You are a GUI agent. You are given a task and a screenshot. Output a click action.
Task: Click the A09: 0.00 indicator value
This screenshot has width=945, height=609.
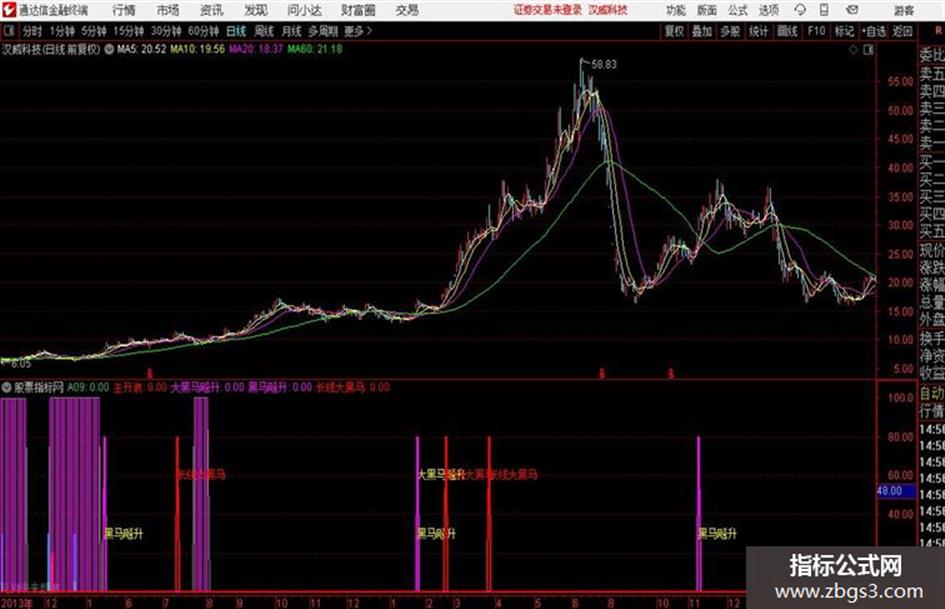click(88, 387)
